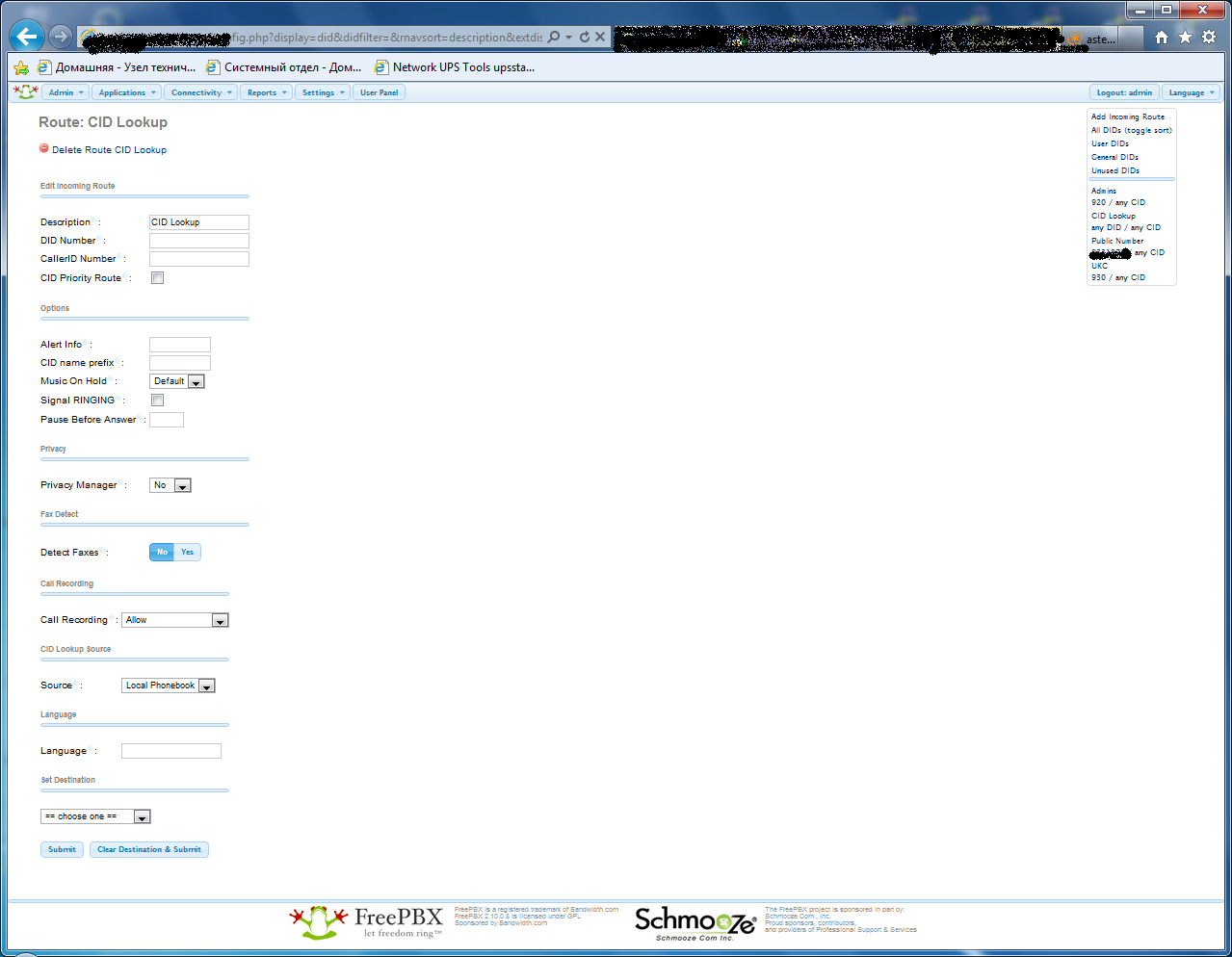
Task: Click the Submit button
Action: coord(62,850)
